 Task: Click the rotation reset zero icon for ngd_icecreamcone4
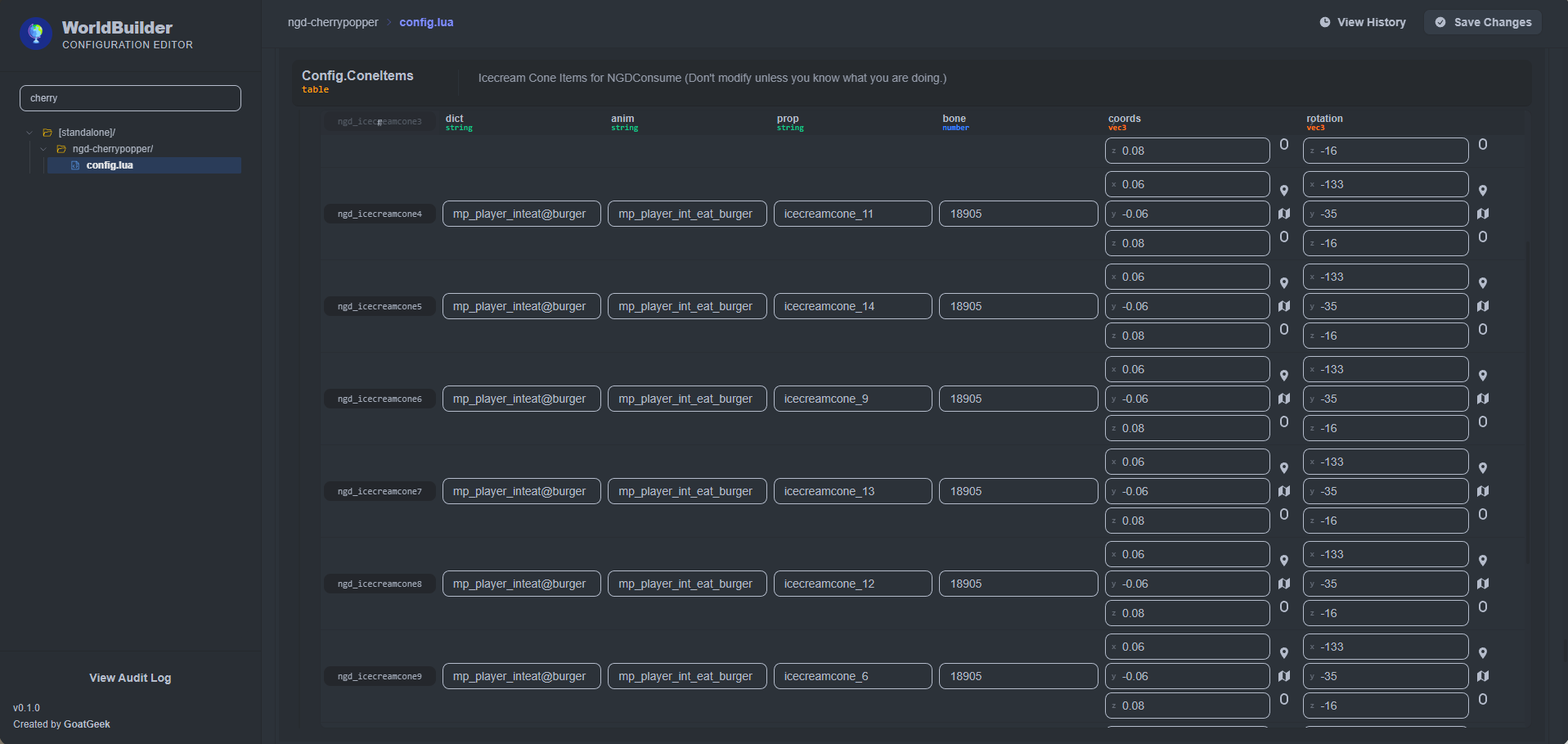1483,237
